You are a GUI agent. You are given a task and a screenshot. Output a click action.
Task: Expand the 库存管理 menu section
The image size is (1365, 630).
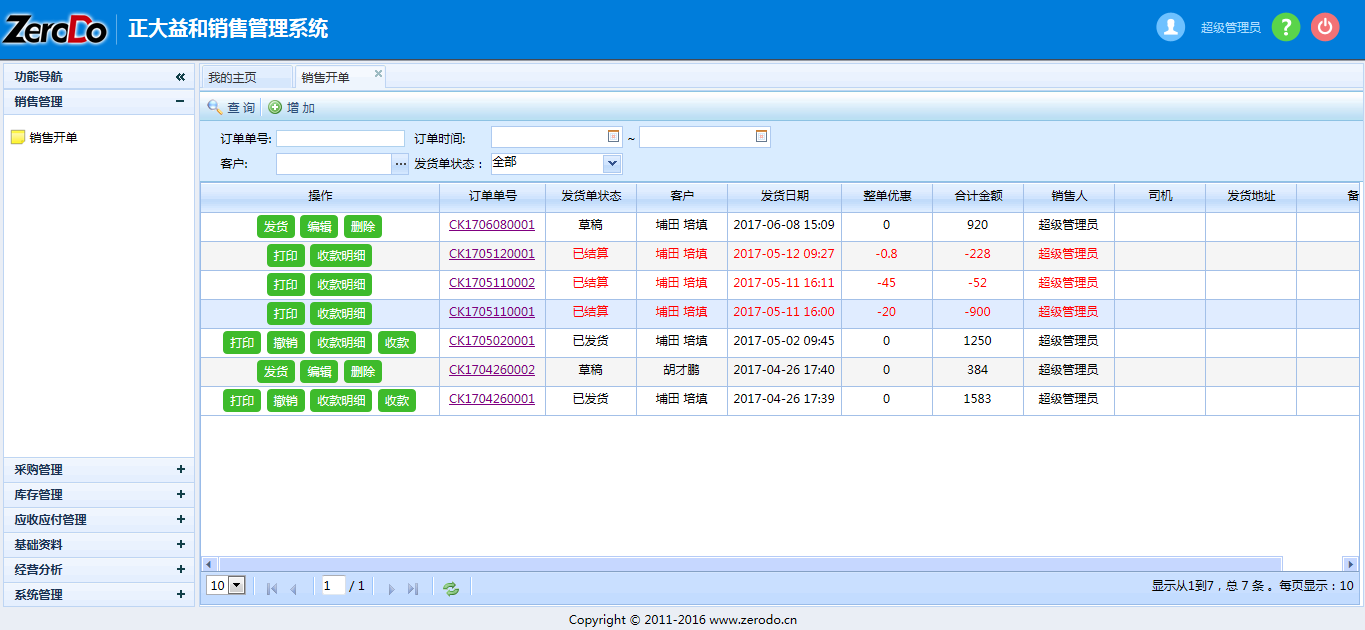point(180,494)
